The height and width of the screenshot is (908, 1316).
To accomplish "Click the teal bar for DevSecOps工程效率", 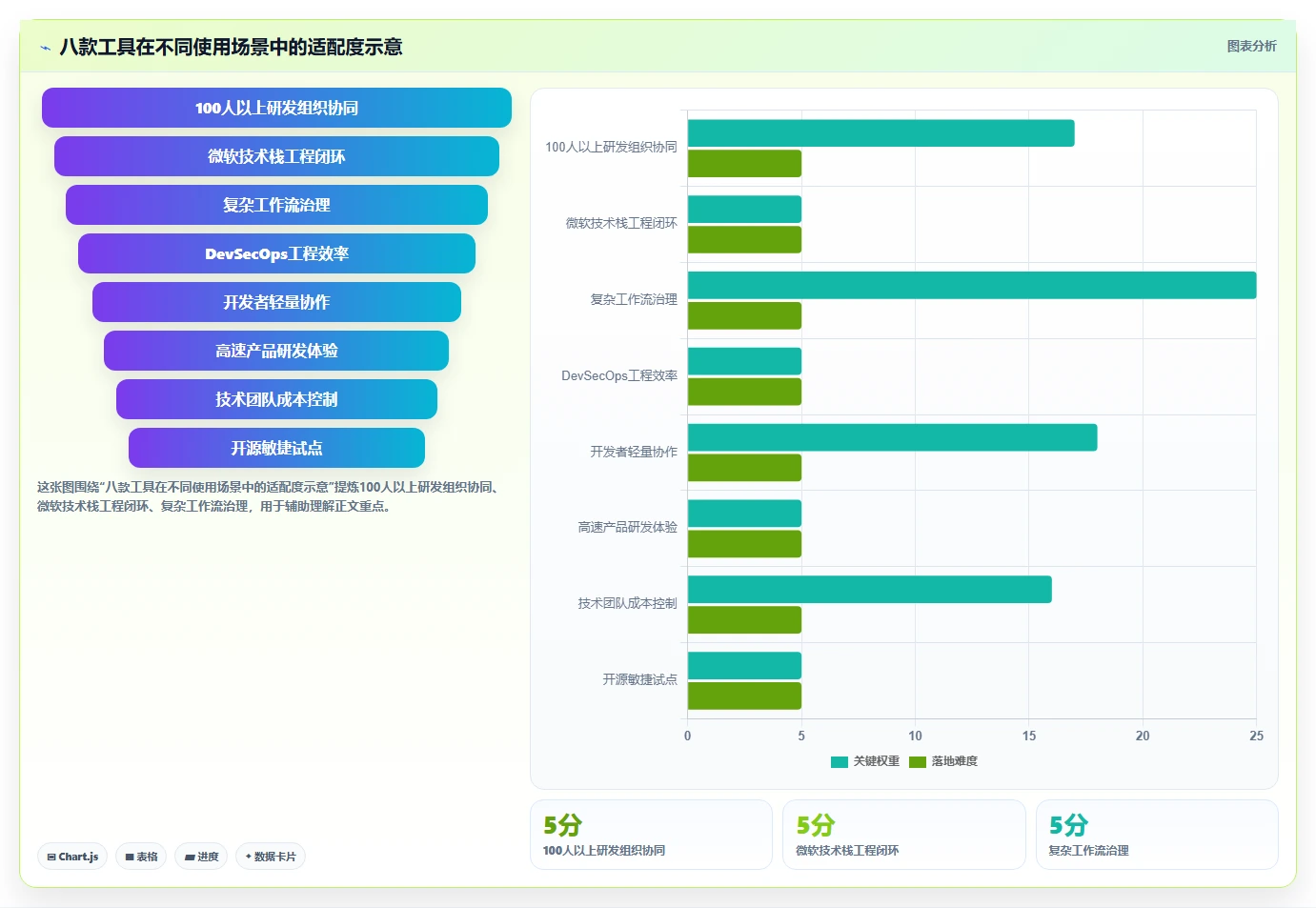I will pos(744,361).
